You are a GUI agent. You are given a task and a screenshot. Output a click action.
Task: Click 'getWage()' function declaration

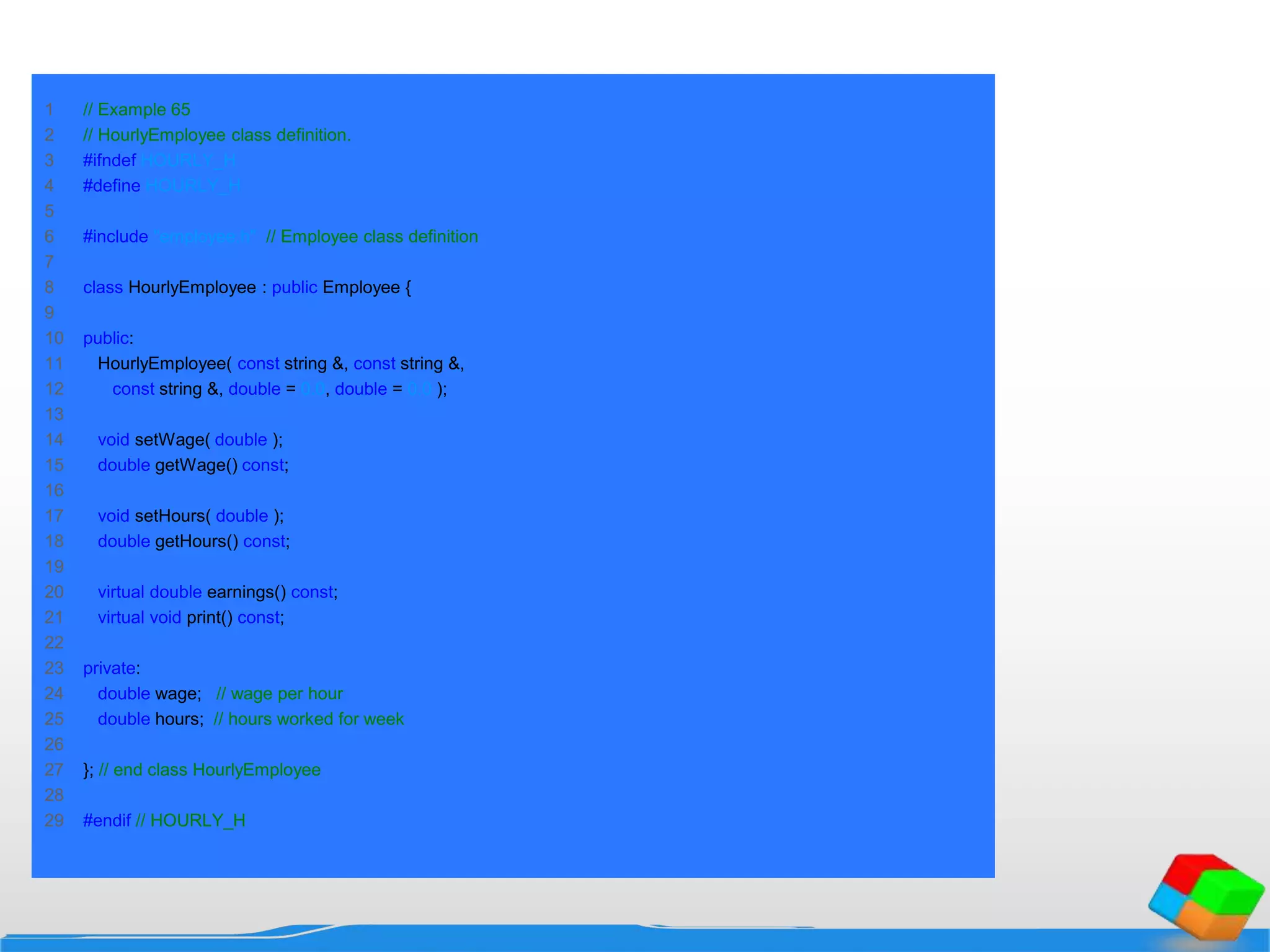tap(196, 465)
